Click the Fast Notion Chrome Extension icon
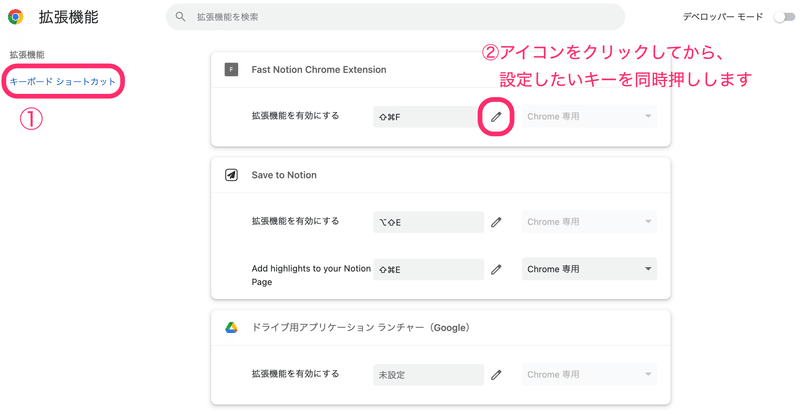 point(231,69)
